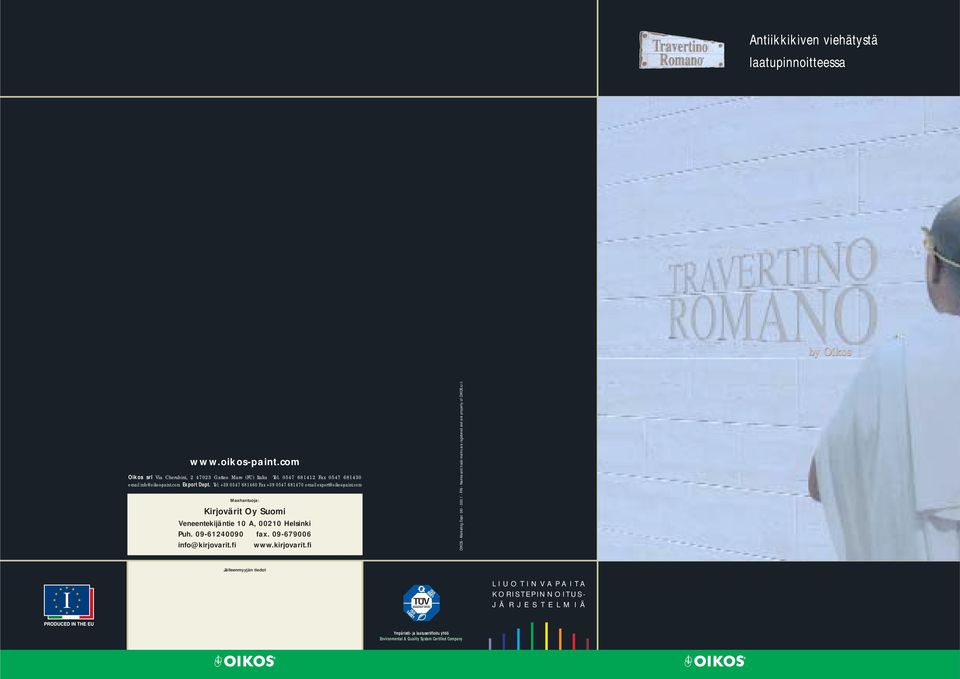Image resolution: width=960 pixels, height=679 pixels.
Task: Select the 'Export Dept.' contact line
Action: pyautogui.click(x=245, y=485)
